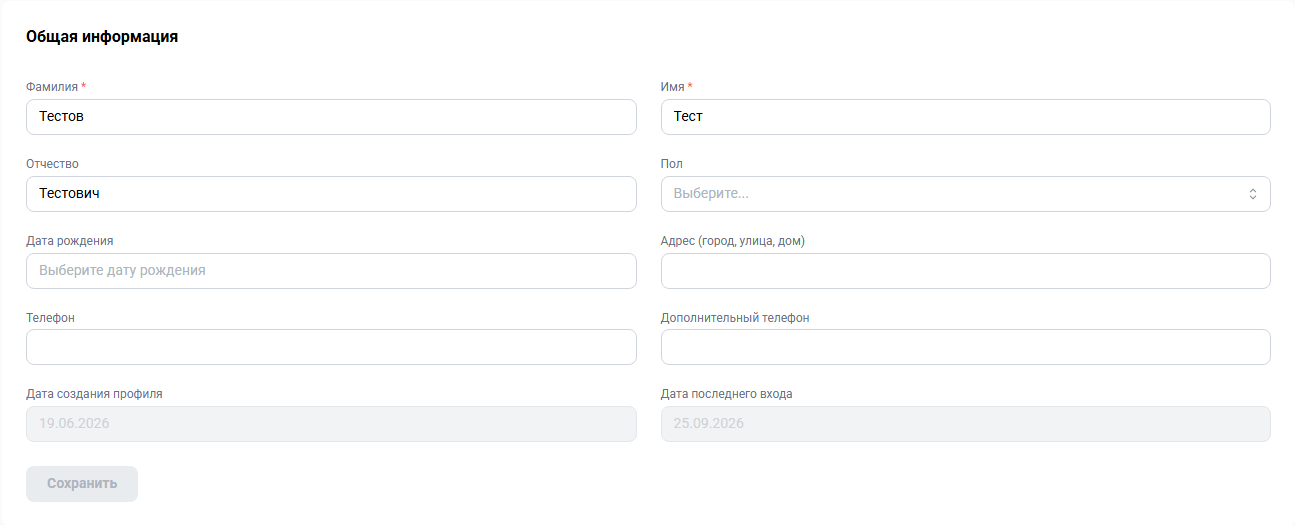Click the Сохранить button

tap(82, 484)
